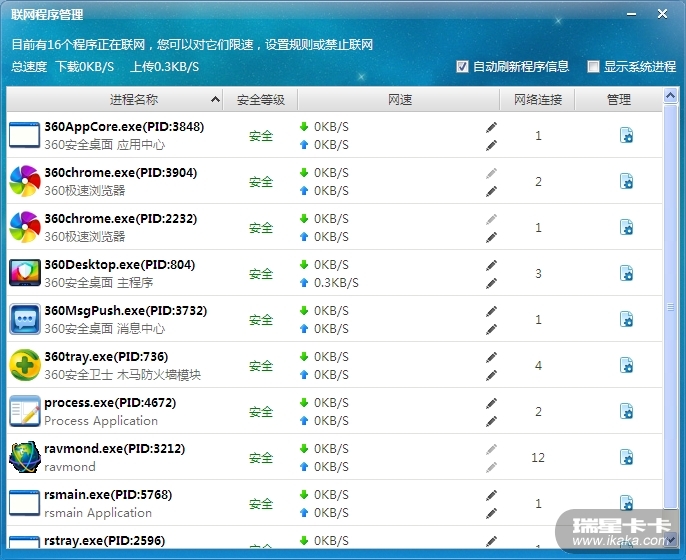Select process.exe(PID:4672) process name
The image size is (686, 560).
click(x=110, y=402)
